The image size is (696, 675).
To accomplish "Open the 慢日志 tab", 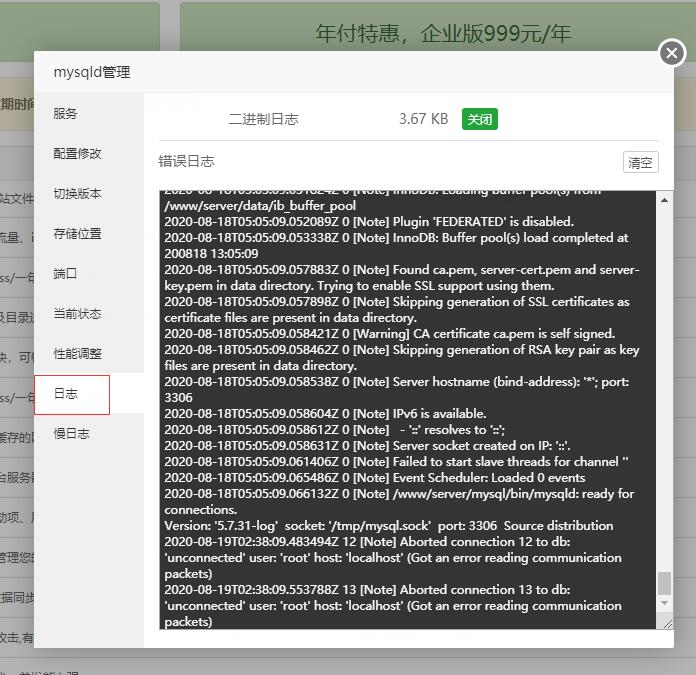I will coord(71,434).
